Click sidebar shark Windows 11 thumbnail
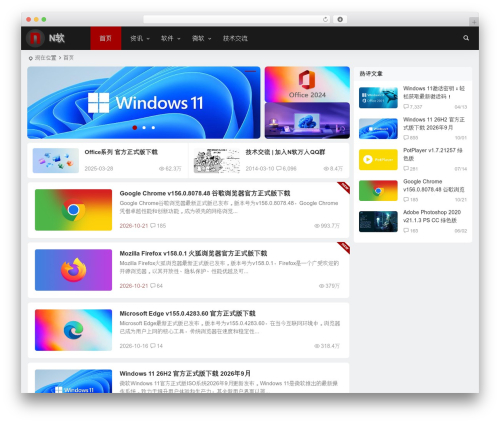The width and height of the screenshot is (500, 423). [378, 98]
